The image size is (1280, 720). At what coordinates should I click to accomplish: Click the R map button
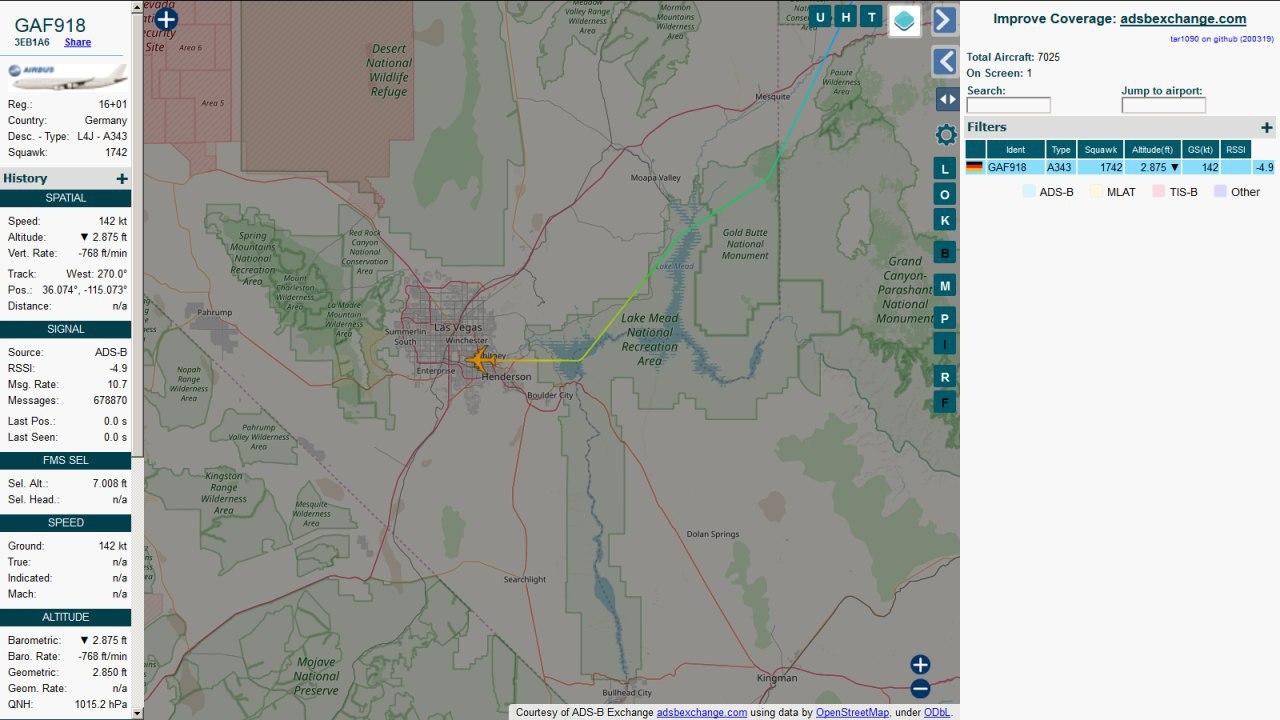click(x=945, y=377)
